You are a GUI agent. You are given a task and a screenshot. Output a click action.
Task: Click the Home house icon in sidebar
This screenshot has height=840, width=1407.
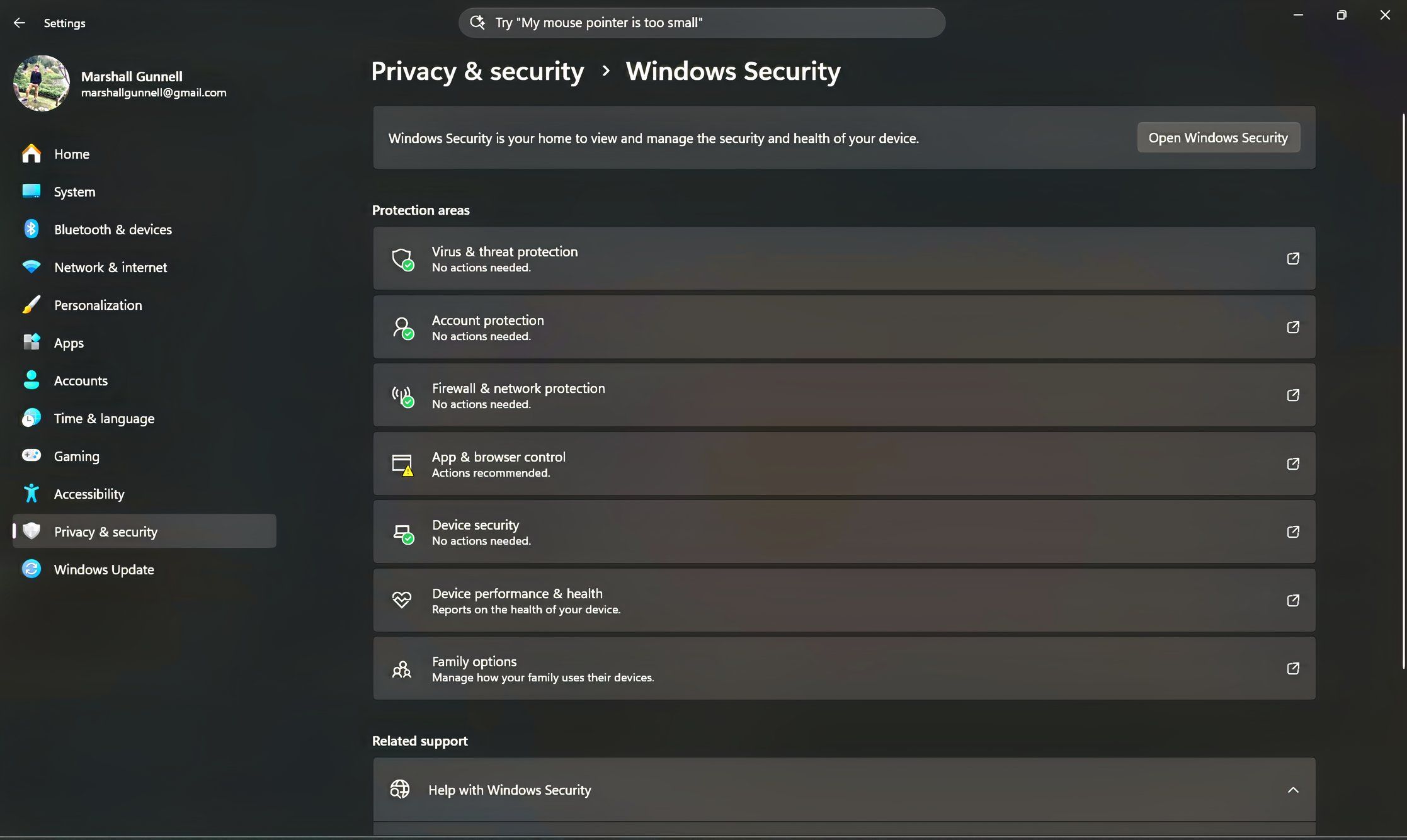click(x=31, y=154)
